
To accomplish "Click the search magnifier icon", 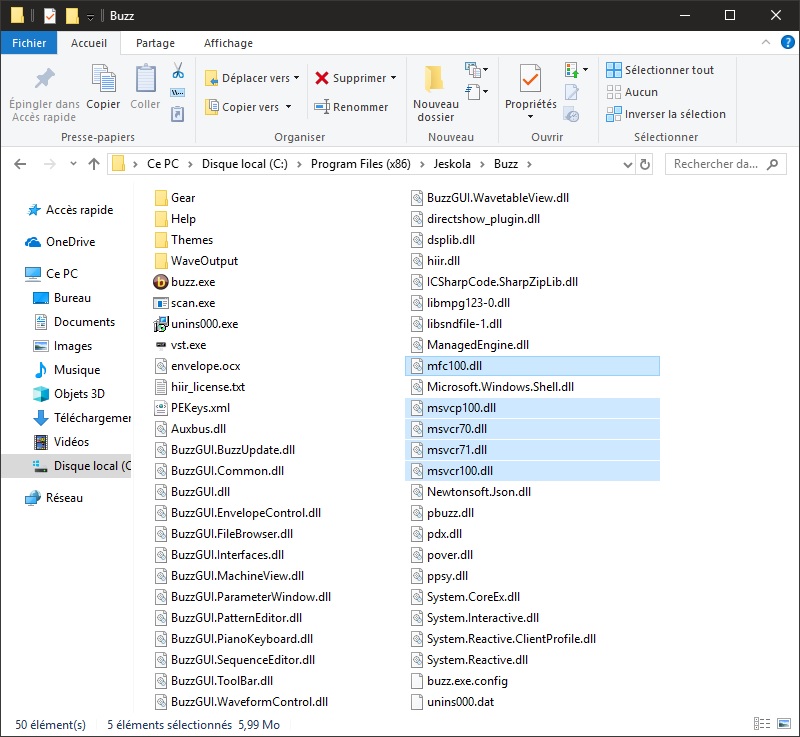I will tap(772, 164).
